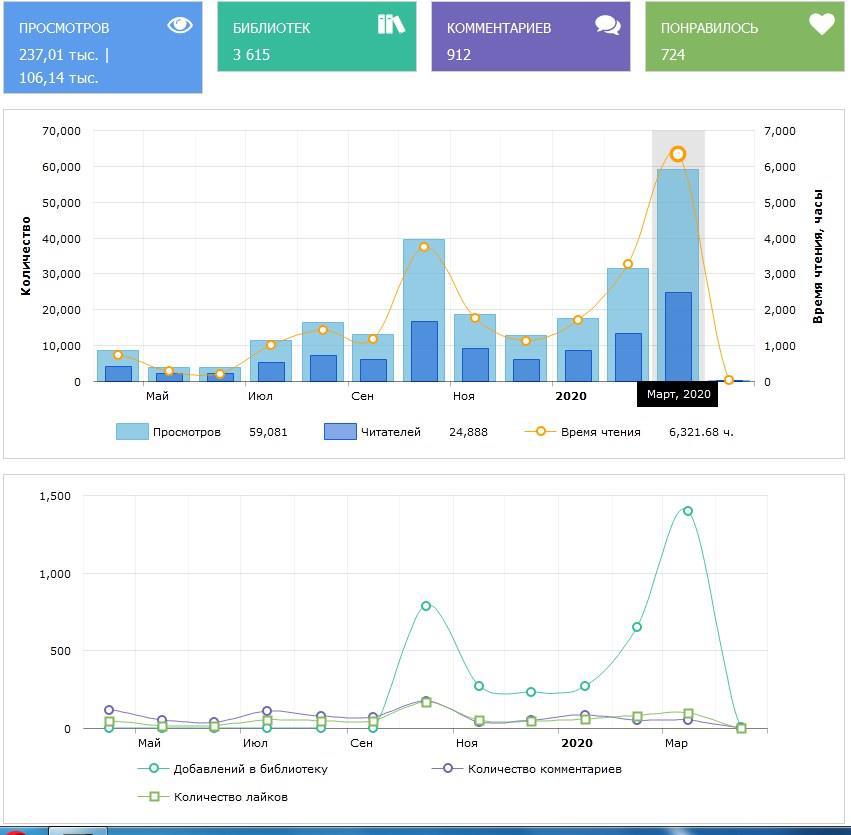Viewport: 851px width, 835px height.
Task: Click the green circle marker beside Добавлений в библиотеку
Action: point(153,768)
